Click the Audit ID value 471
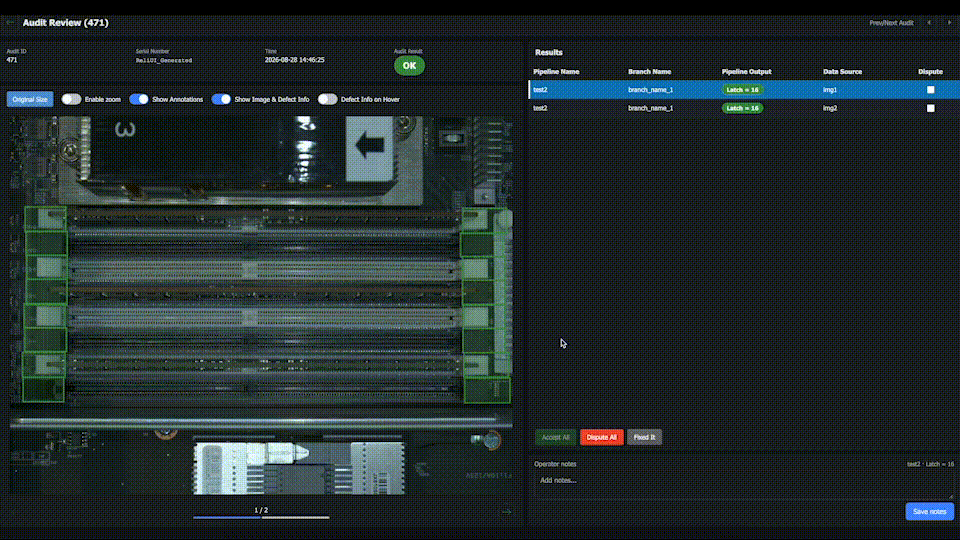The height and width of the screenshot is (540, 960). click(12, 60)
